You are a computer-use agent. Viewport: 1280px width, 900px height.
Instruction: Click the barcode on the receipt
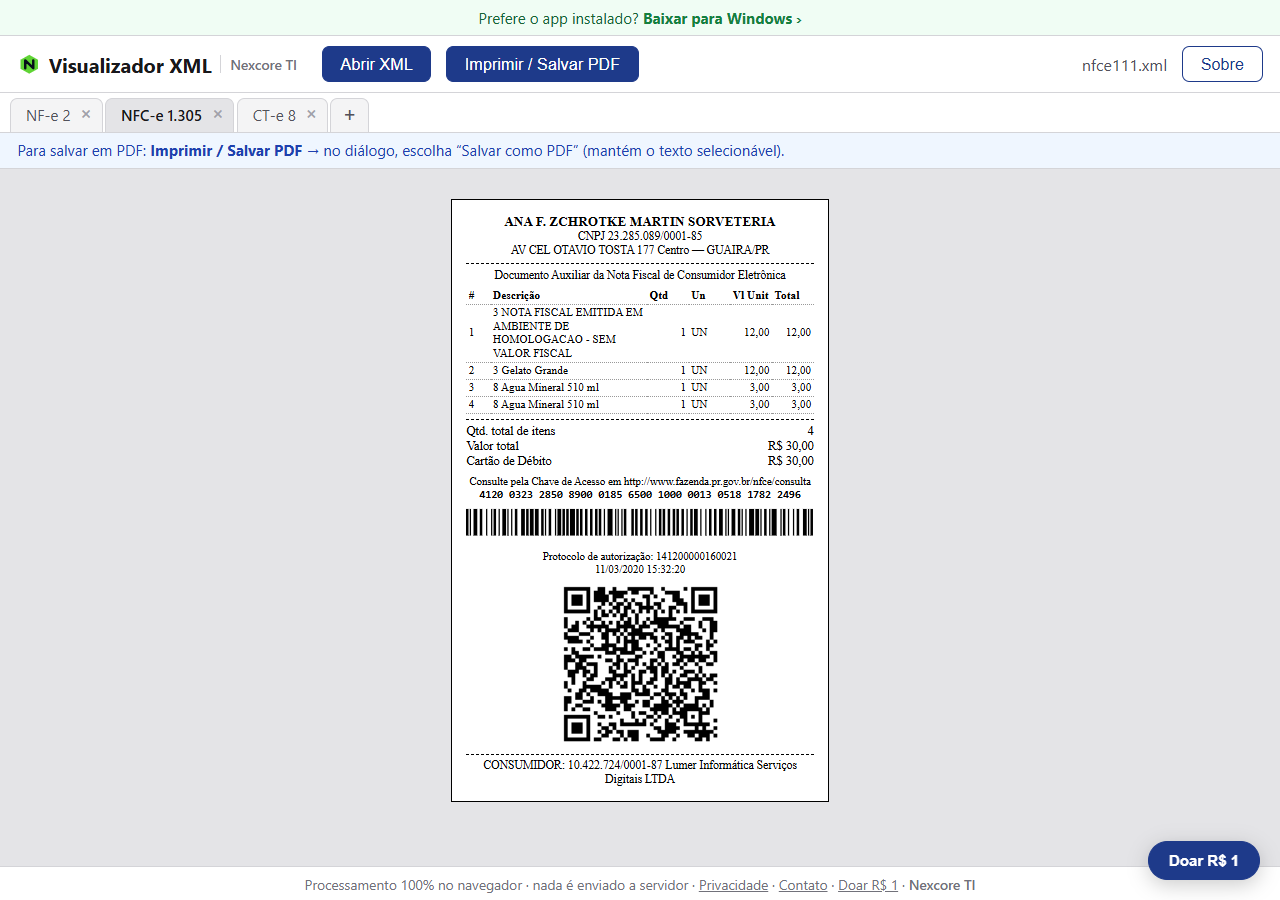[640, 522]
